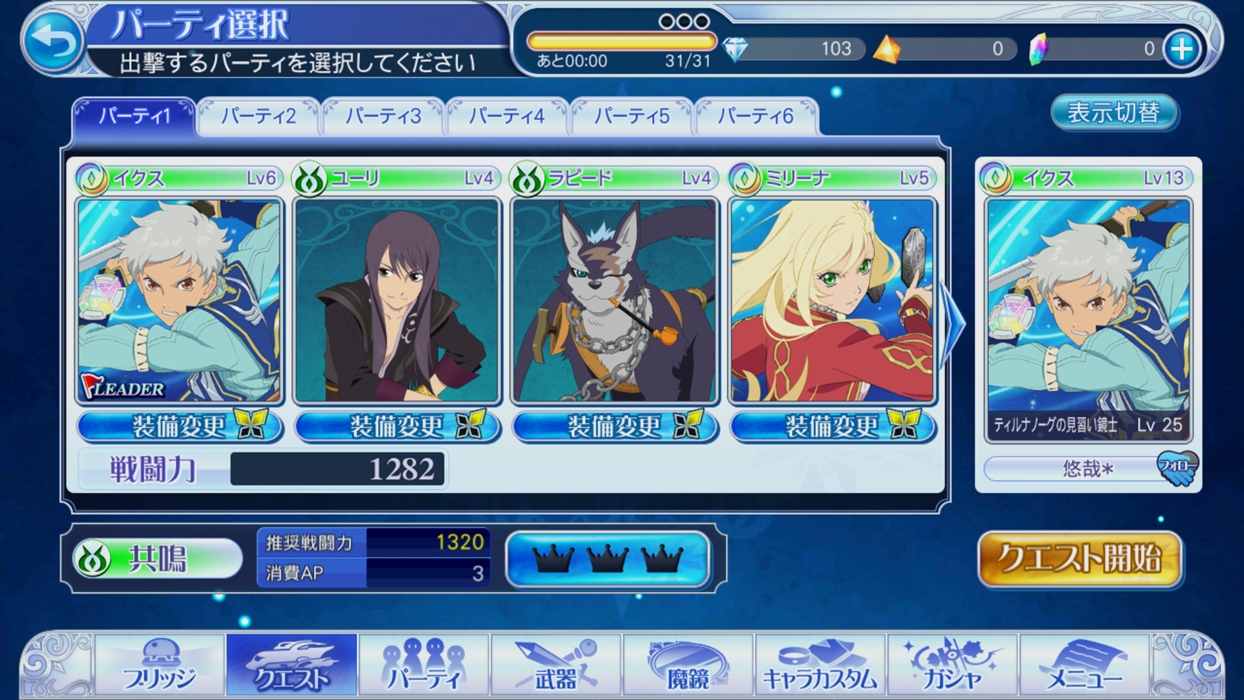The image size is (1244, 700).
Task: Toggle follow heart for 悠哉*
Action: [x=1177, y=468]
